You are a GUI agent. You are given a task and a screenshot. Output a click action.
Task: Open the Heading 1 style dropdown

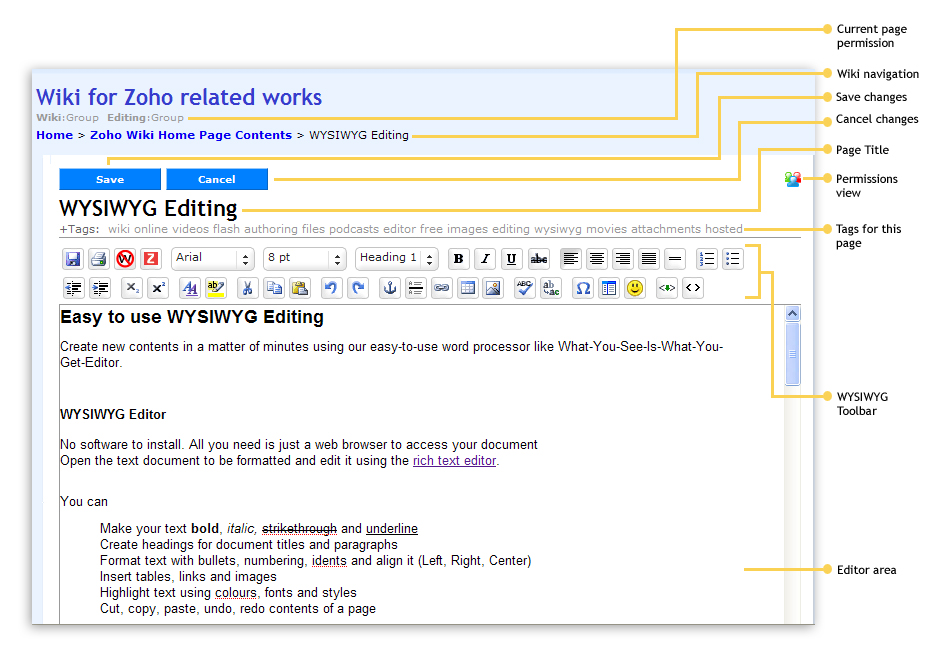point(397,259)
